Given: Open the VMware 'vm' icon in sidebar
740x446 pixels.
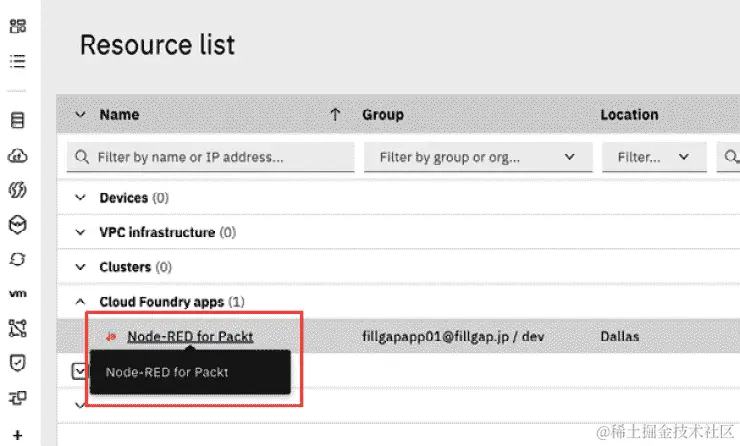Looking at the screenshot, I should pos(17,294).
